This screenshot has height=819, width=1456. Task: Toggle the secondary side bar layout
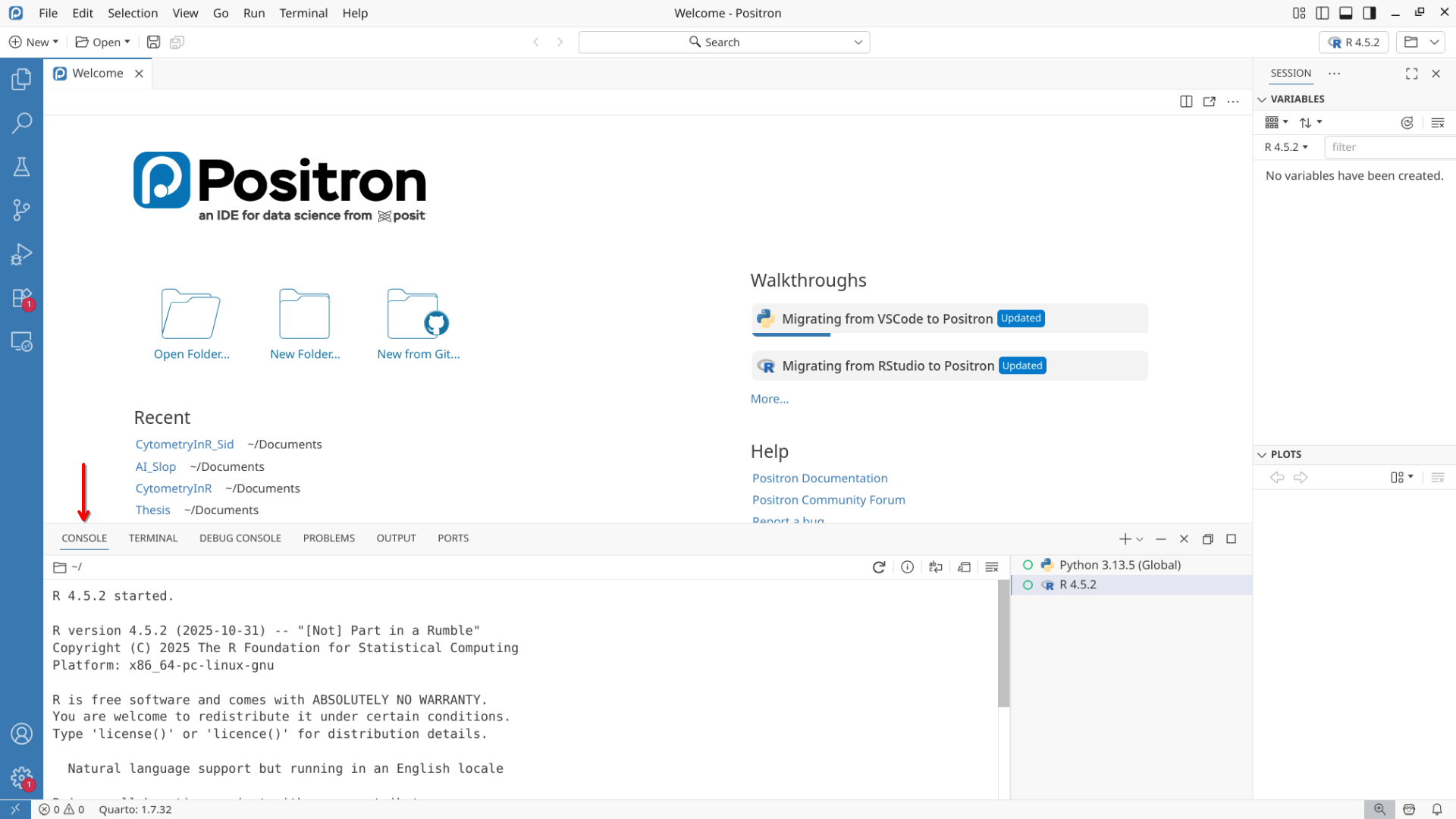1370,13
